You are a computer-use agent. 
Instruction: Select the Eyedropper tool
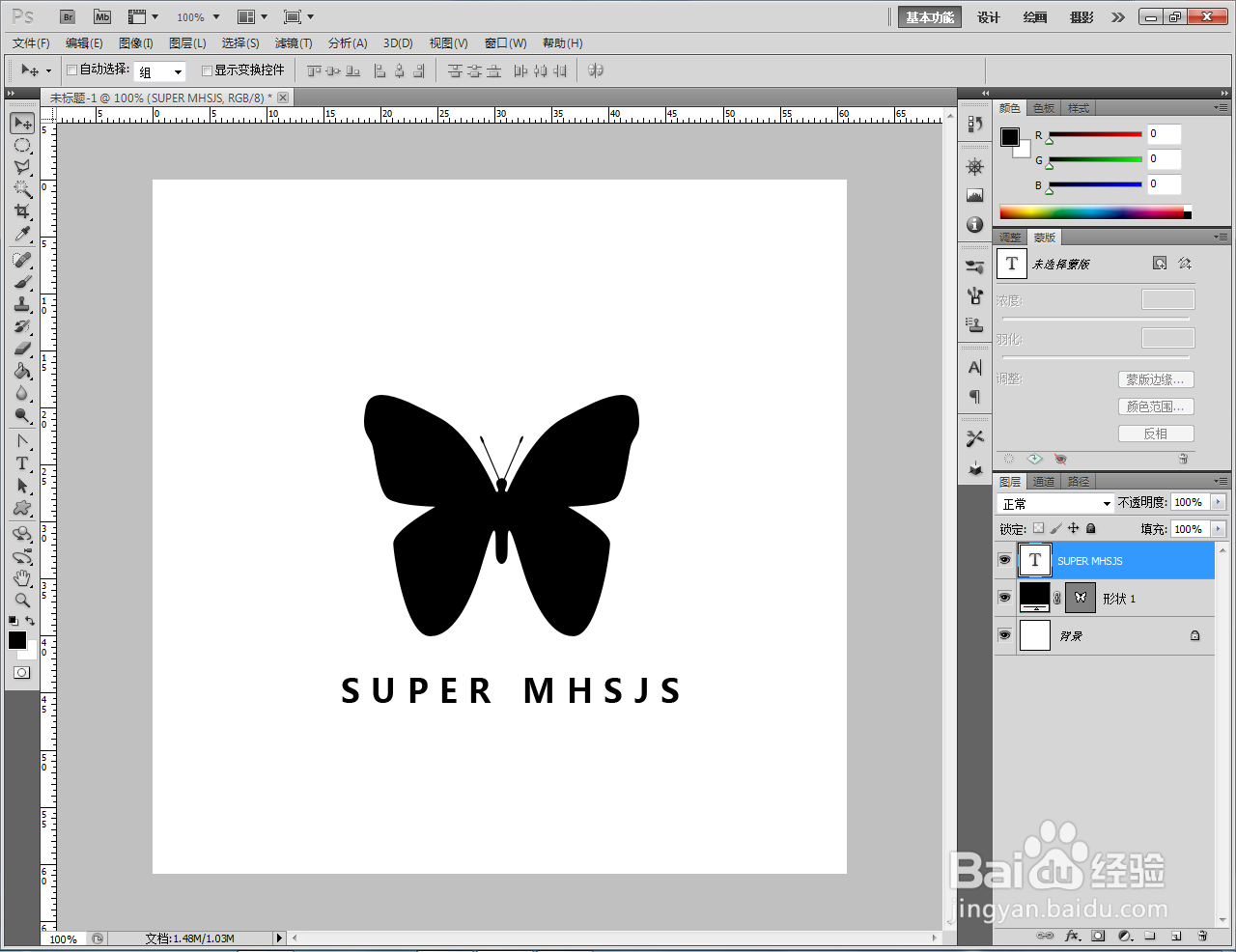tap(22, 235)
